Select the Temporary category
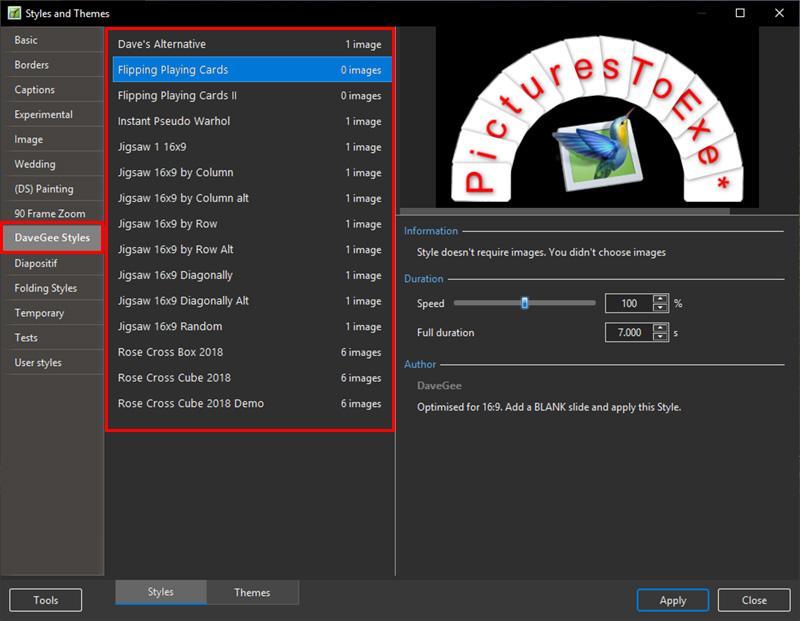 (x=53, y=313)
